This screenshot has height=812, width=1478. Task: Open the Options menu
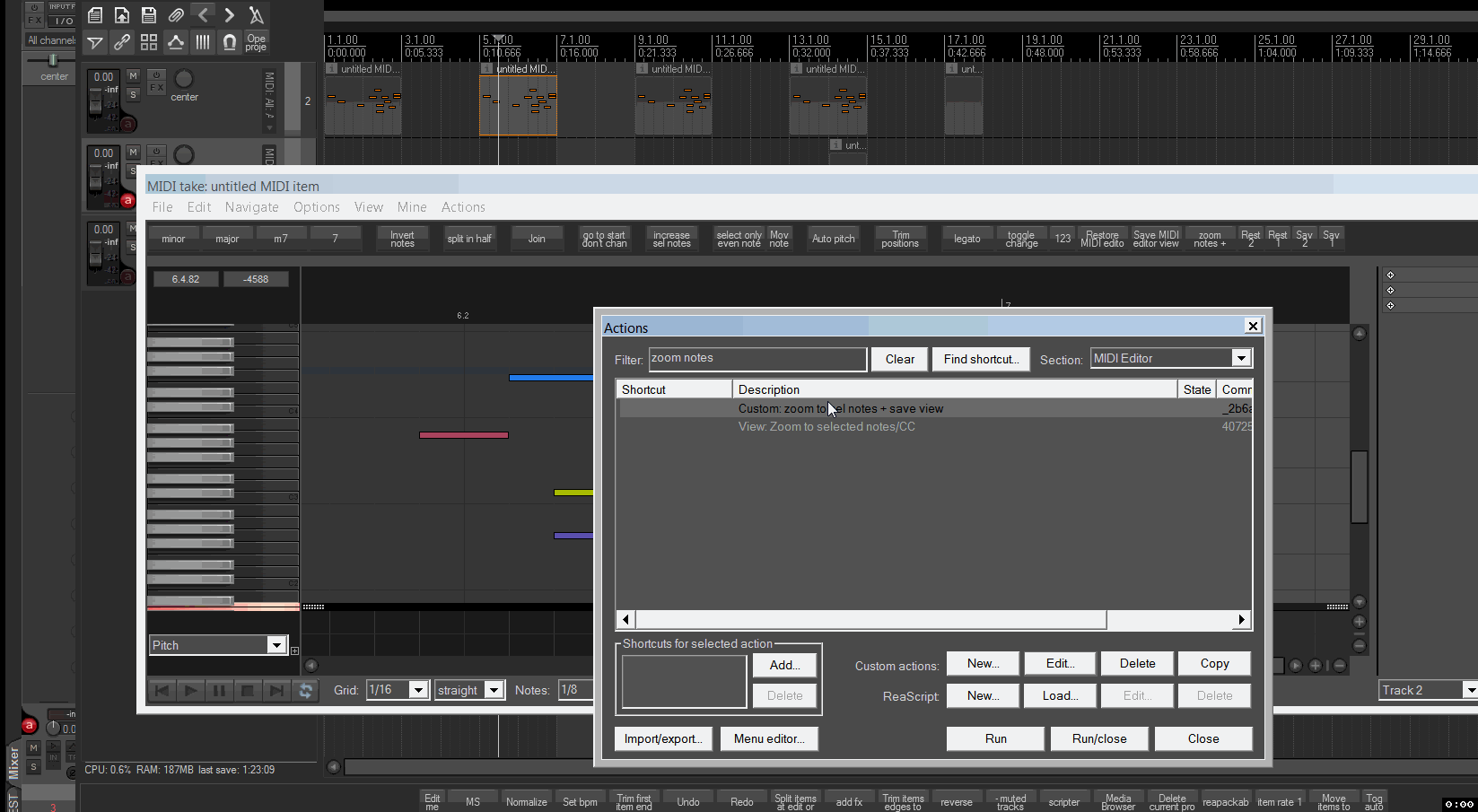click(x=317, y=207)
